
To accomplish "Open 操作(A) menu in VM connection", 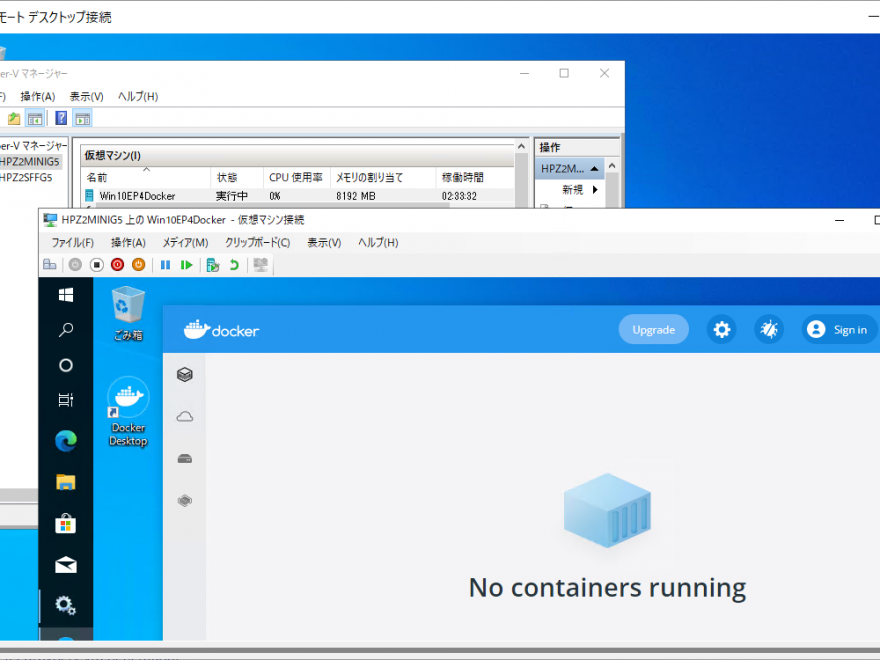I will [128, 242].
